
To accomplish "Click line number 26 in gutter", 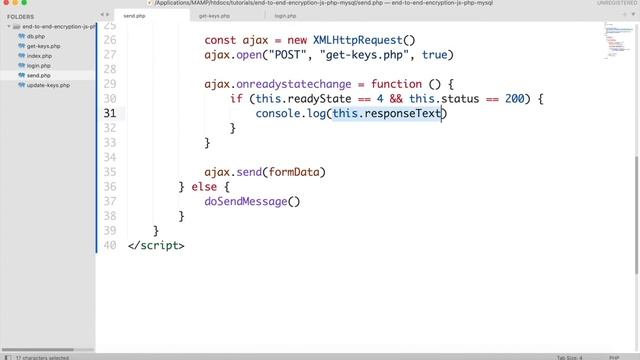I will click(110, 40).
